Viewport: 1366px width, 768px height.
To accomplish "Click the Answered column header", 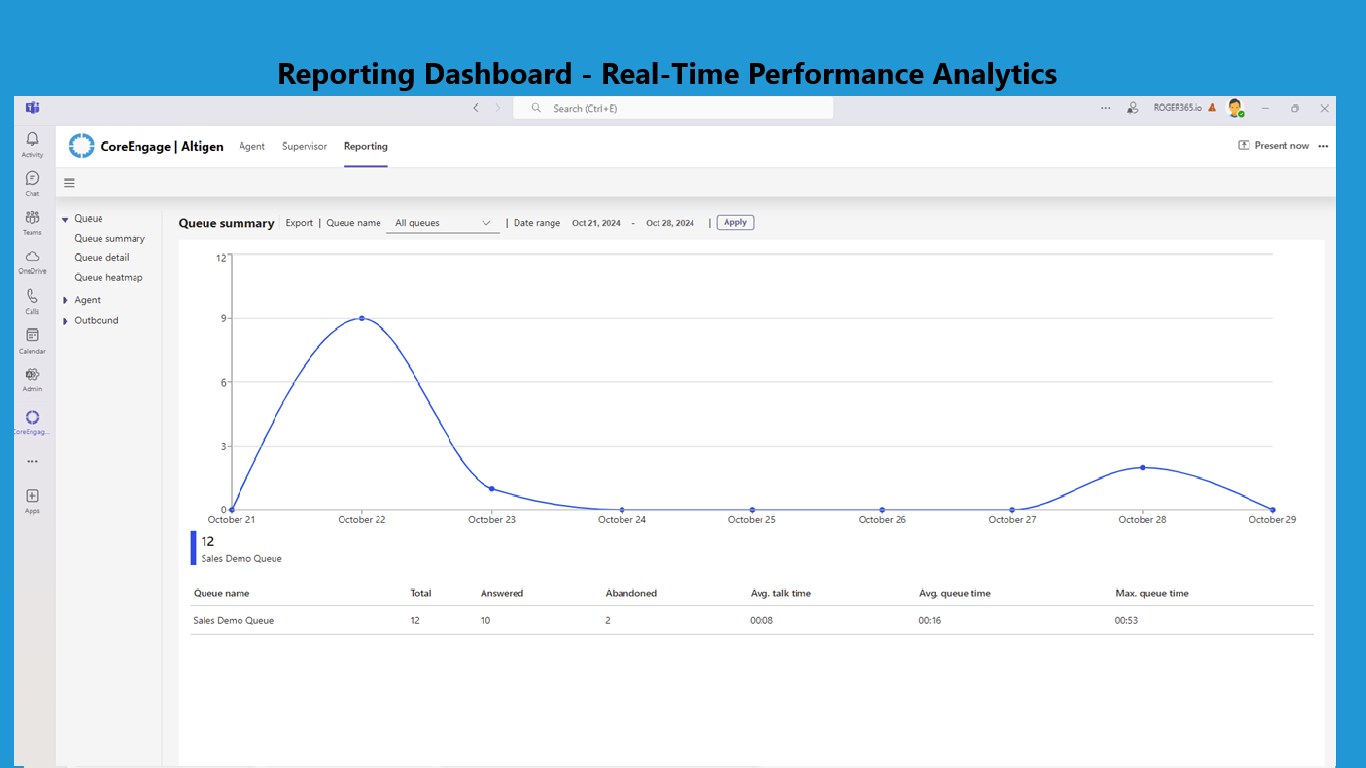I will 502,593.
